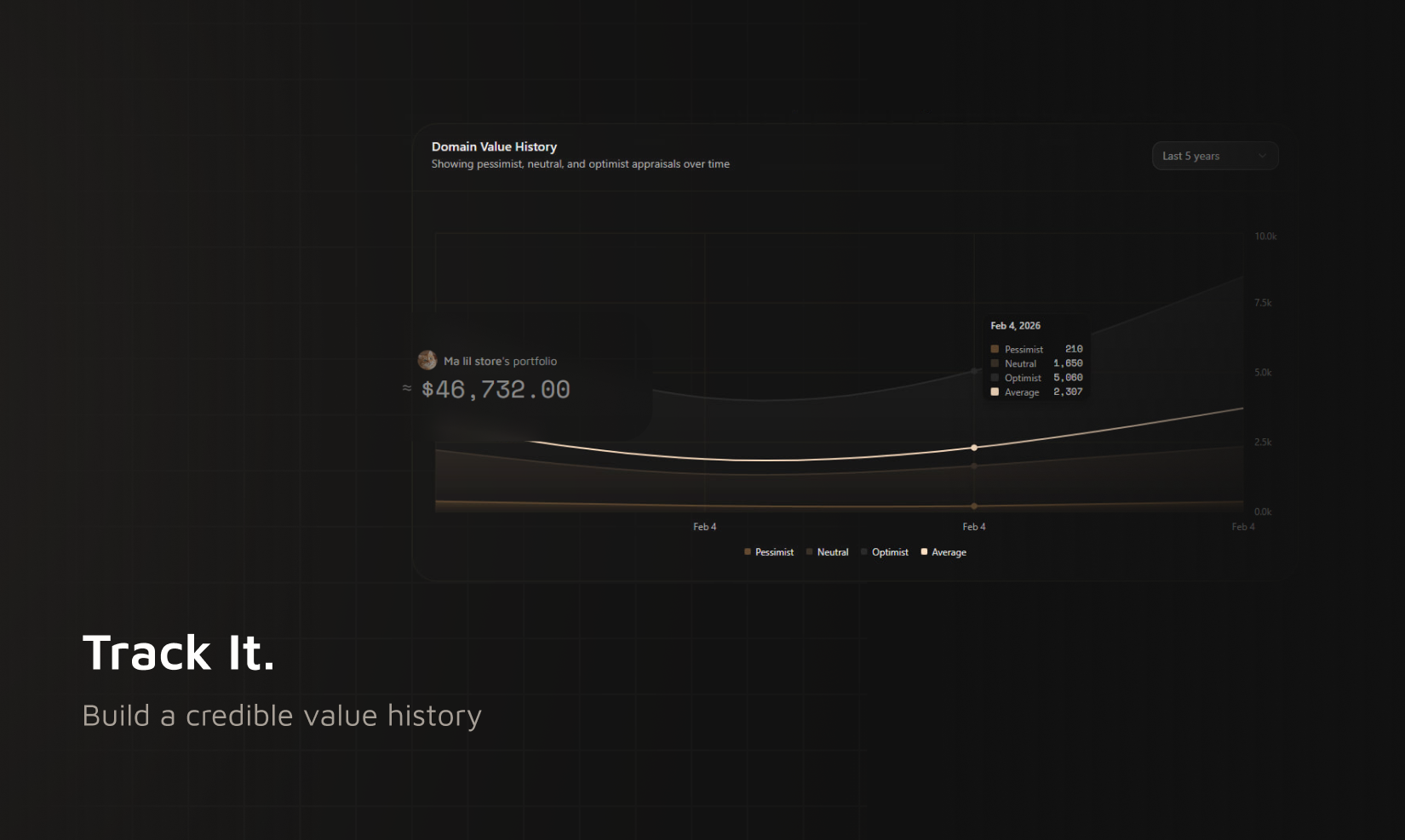Click the Average swatch inside the Feb 4 tooltip
1405x840 pixels.
click(995, 391)
